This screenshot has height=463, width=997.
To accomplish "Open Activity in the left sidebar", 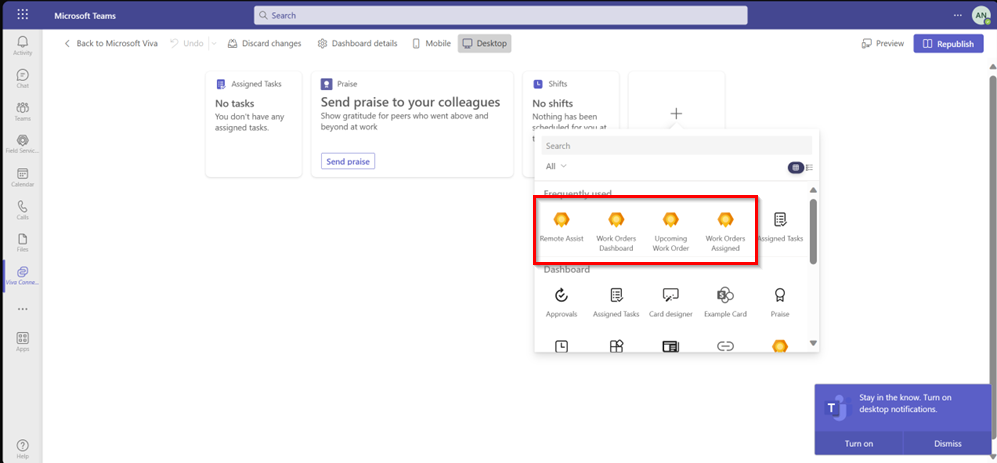I will click(22, 46).
